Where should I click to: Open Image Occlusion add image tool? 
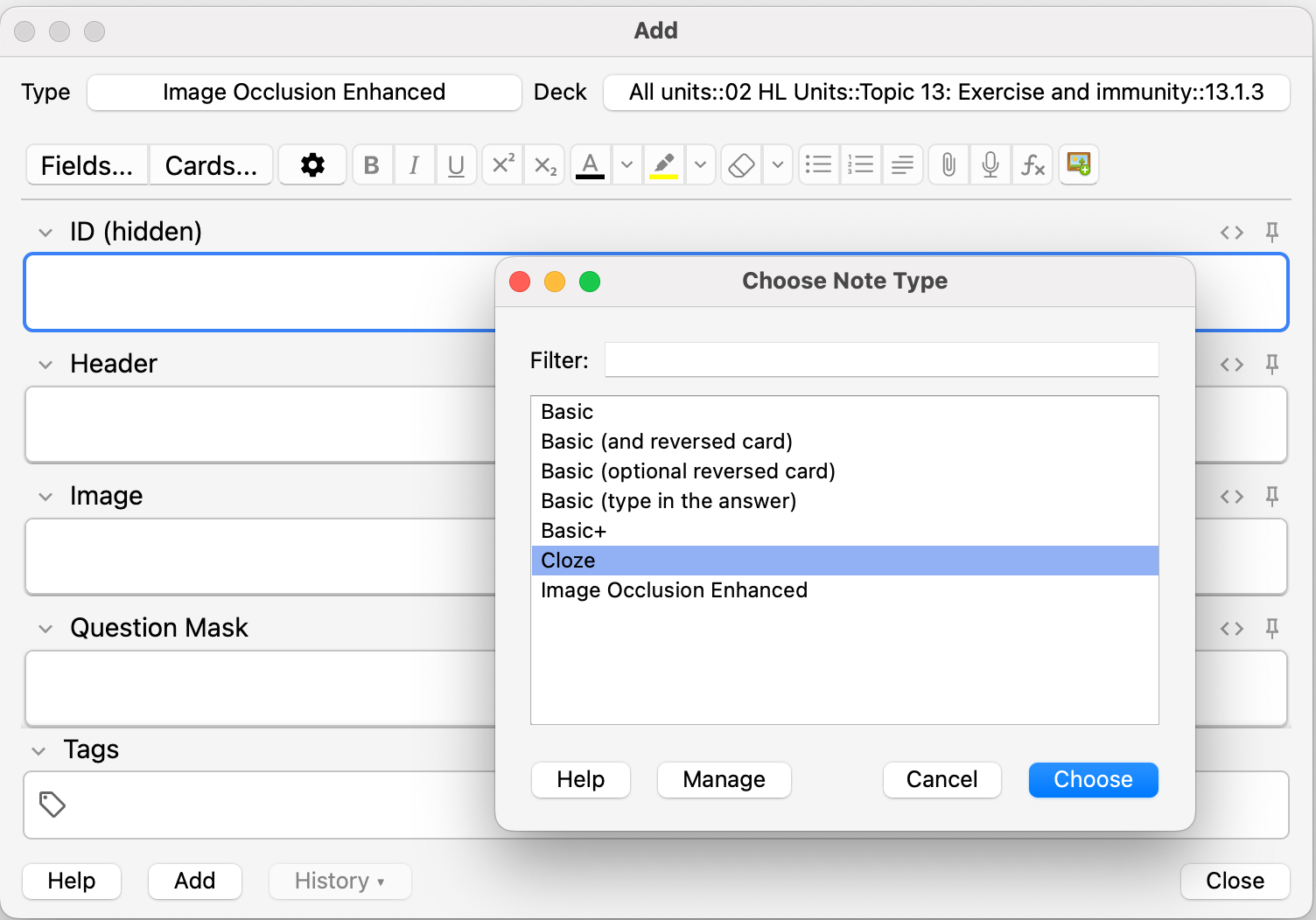tap(1079, 164)
